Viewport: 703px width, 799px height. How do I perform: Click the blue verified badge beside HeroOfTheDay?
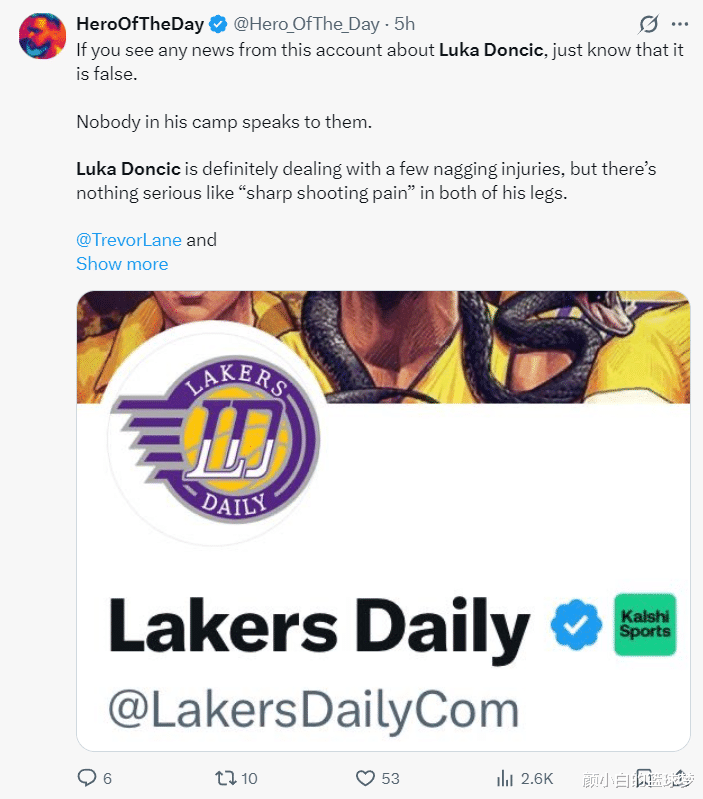(x=217, y=24)
